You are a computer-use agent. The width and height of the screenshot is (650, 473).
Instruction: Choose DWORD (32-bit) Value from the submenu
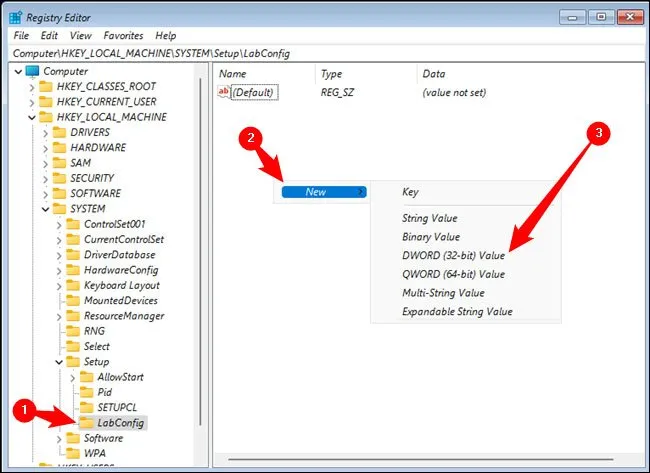[x=453, y=255]
